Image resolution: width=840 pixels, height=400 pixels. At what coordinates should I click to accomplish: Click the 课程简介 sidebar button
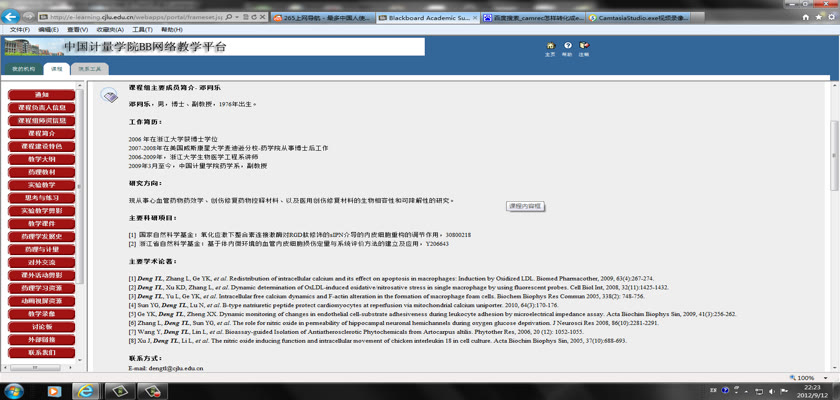[x=41, y=133]
